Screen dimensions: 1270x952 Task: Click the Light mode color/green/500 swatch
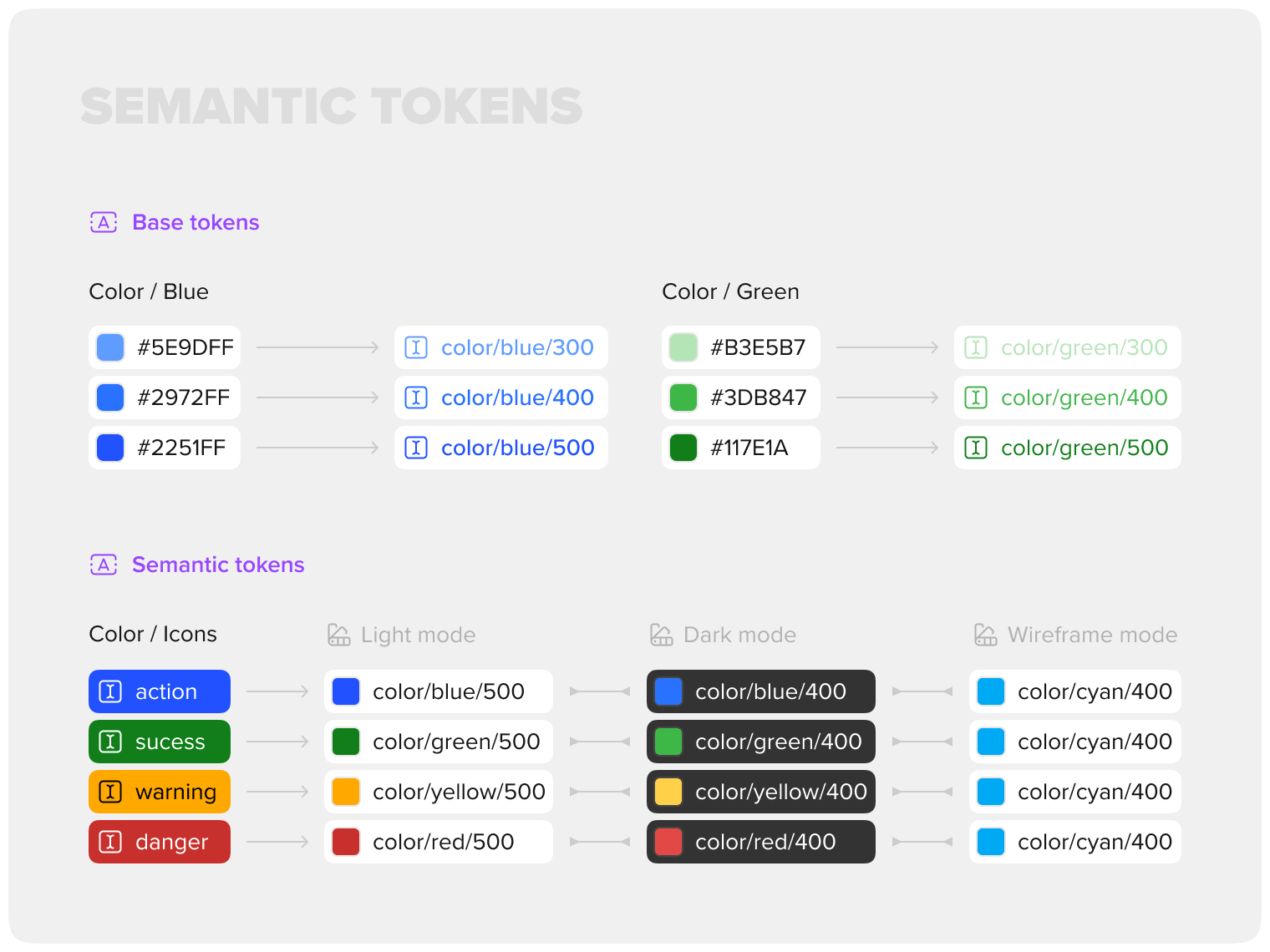pos(346,742)
